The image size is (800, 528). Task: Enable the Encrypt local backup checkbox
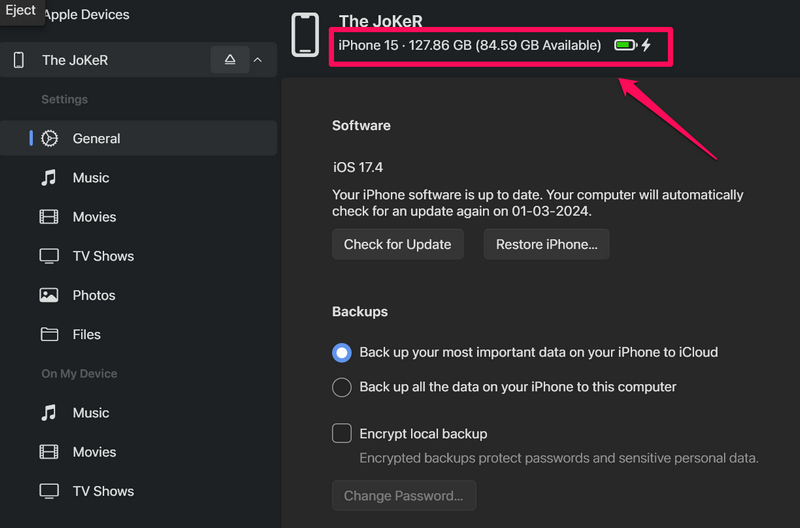(342, 433)
